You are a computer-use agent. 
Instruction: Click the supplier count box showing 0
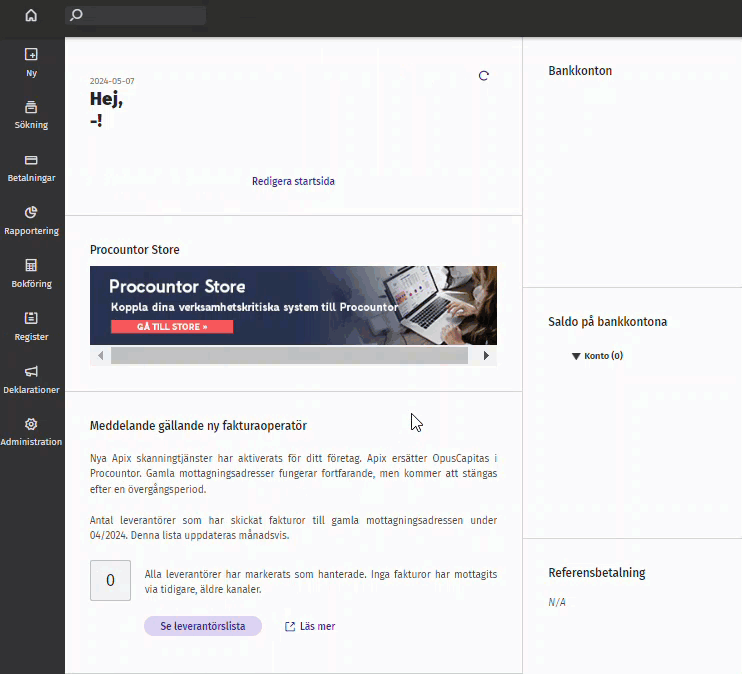click(110, 580)
